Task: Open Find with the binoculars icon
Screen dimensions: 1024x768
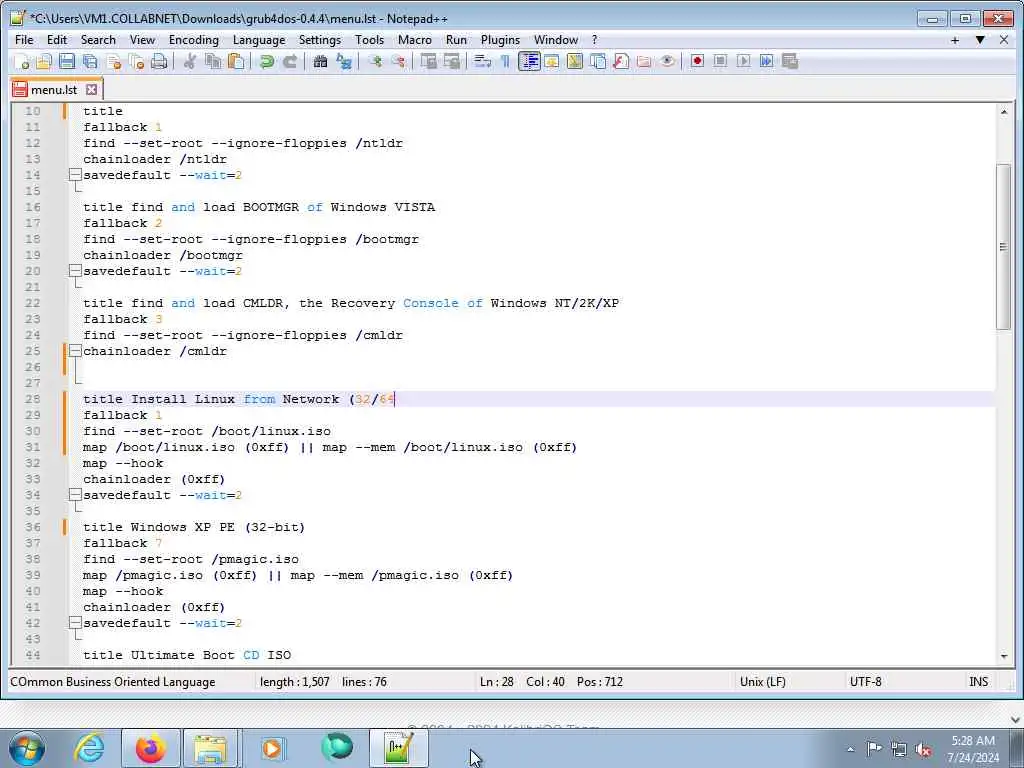Action: coord(320,61)
